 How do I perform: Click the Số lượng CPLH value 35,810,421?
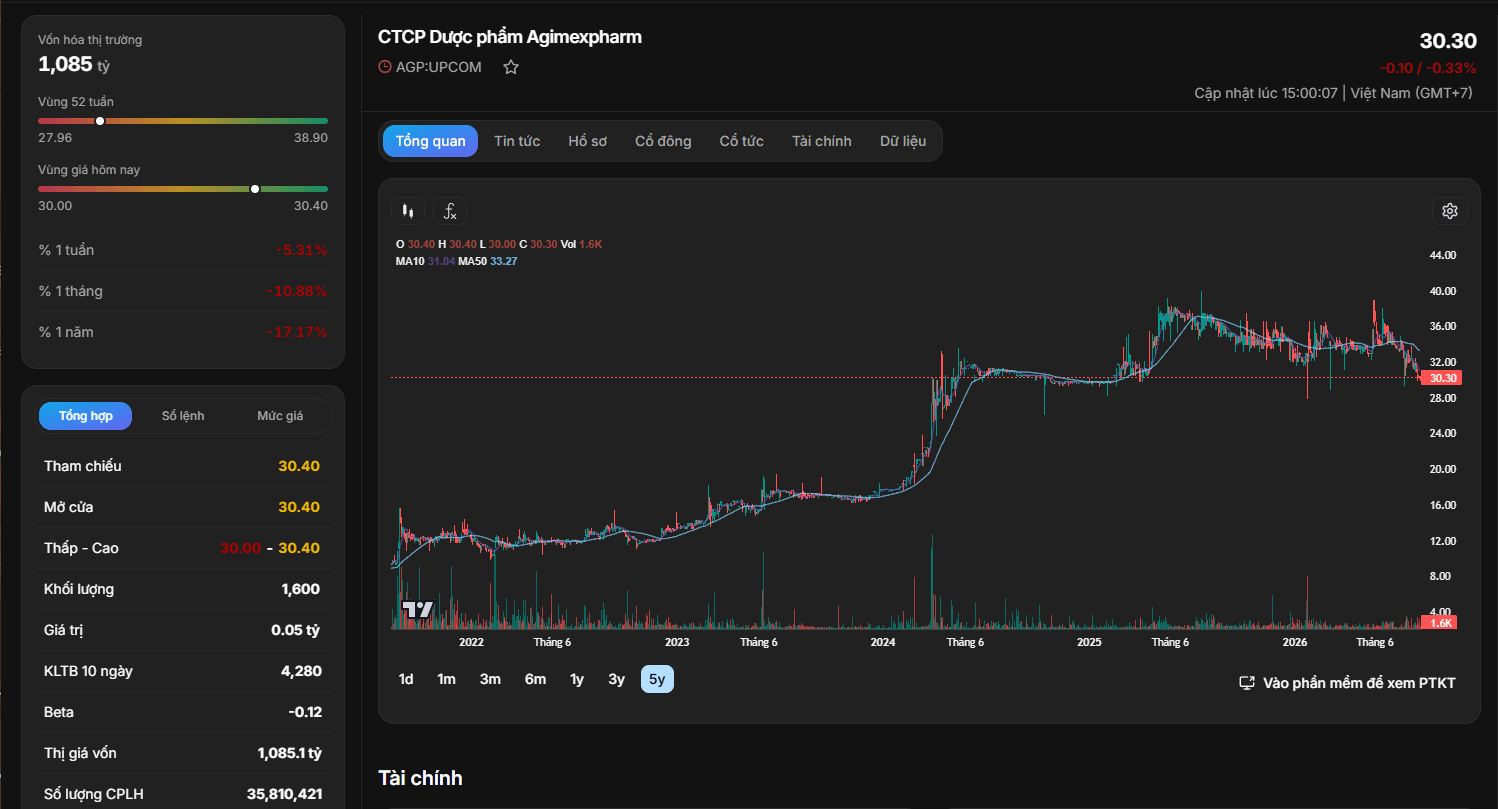[285, 794]
